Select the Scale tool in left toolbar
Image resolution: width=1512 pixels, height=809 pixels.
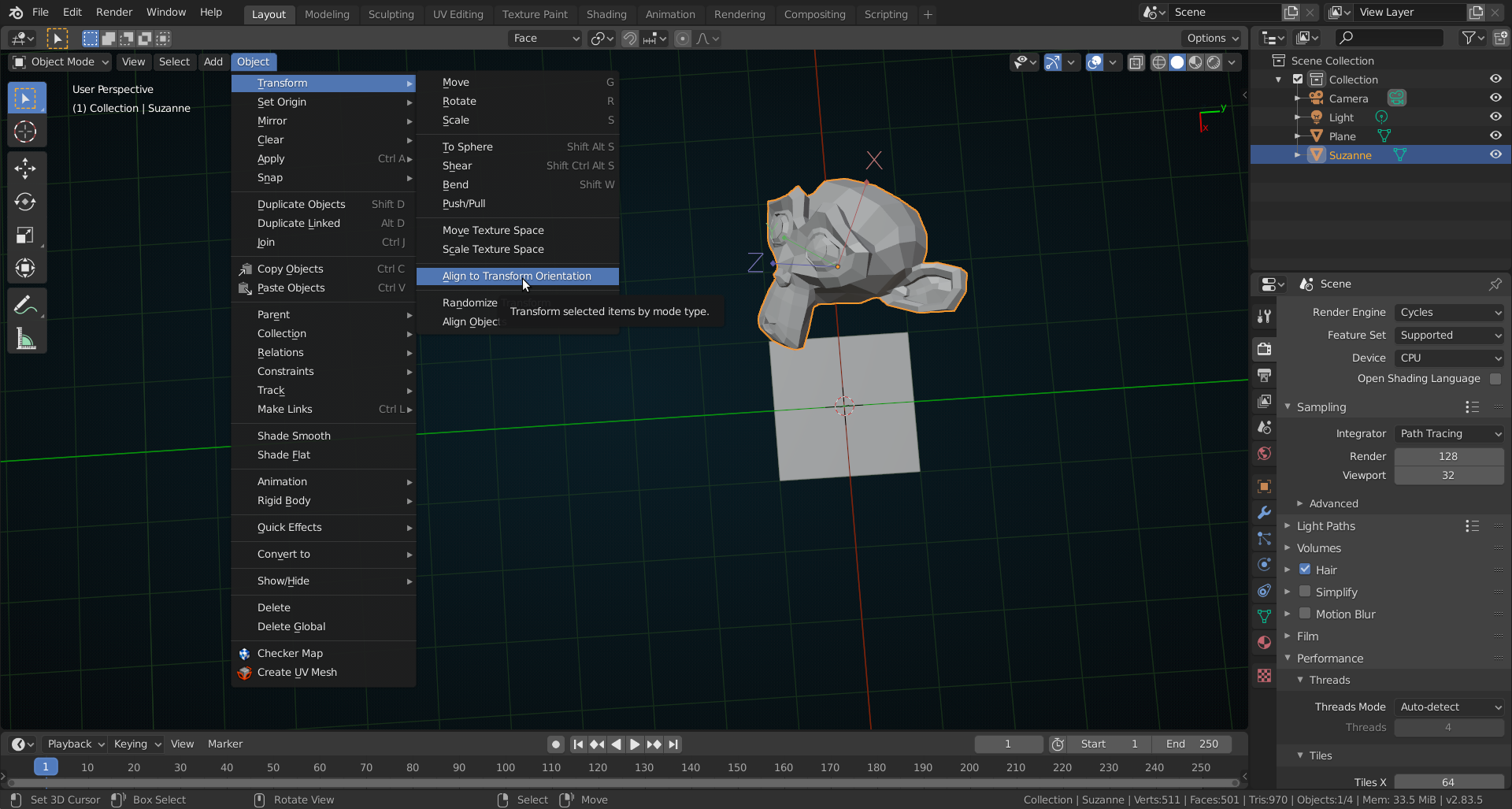(25, 235)
